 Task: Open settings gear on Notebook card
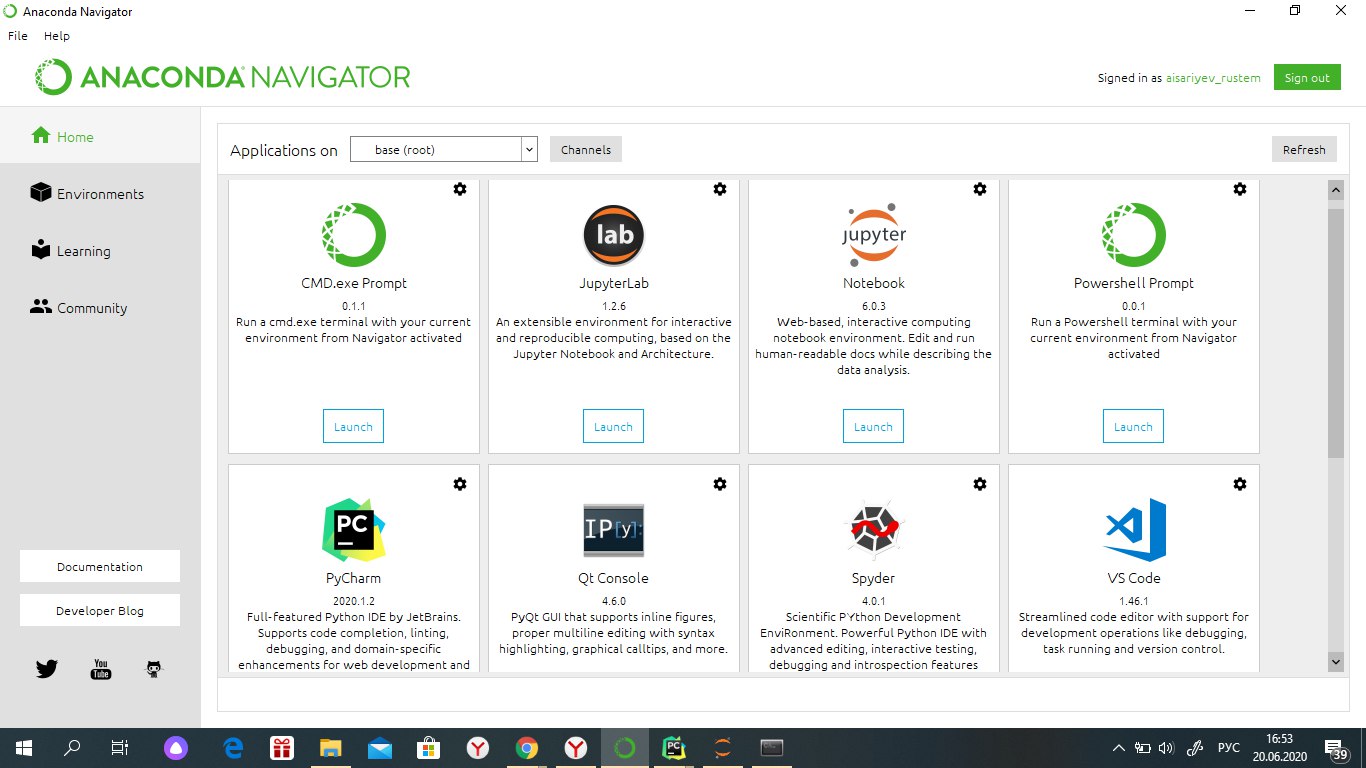pyautogui.click(x=980, y=189)
